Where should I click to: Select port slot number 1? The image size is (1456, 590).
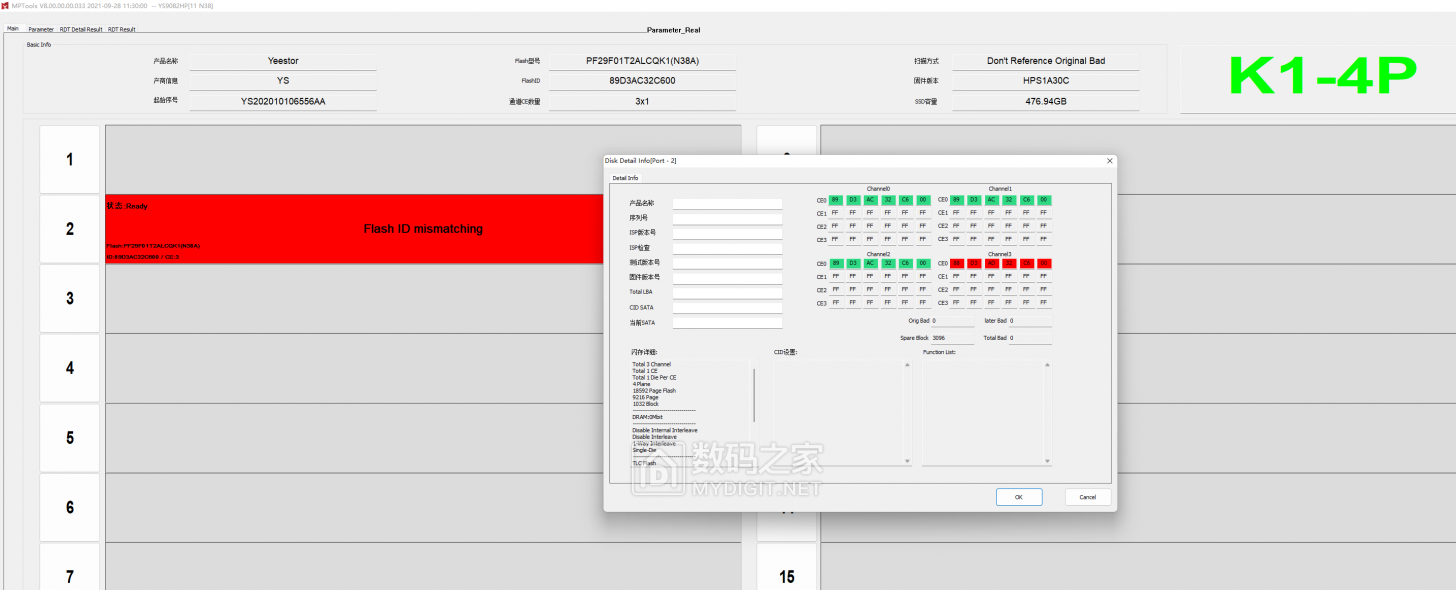[x=69, y=159]
